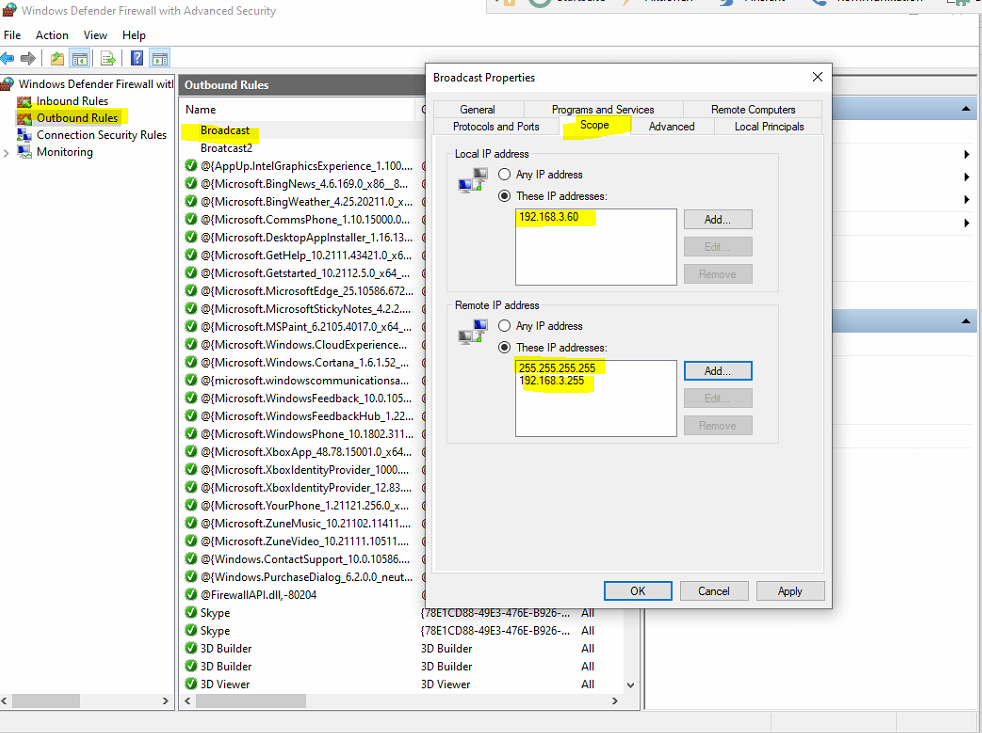Select the remote Any IP address radio
This screenshot has width=982, height=733.
point(504,326)
